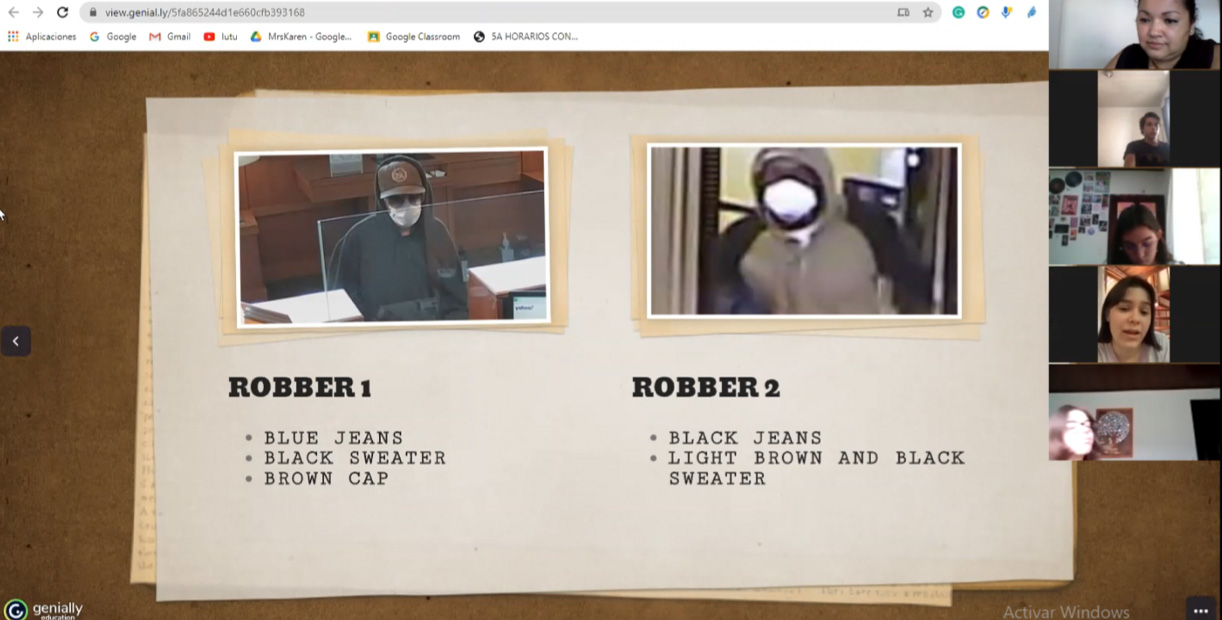Open the three-dot options button
Image resolution: width=1222 pixels, height=620 pixels.
click(x=1200, y=609)
